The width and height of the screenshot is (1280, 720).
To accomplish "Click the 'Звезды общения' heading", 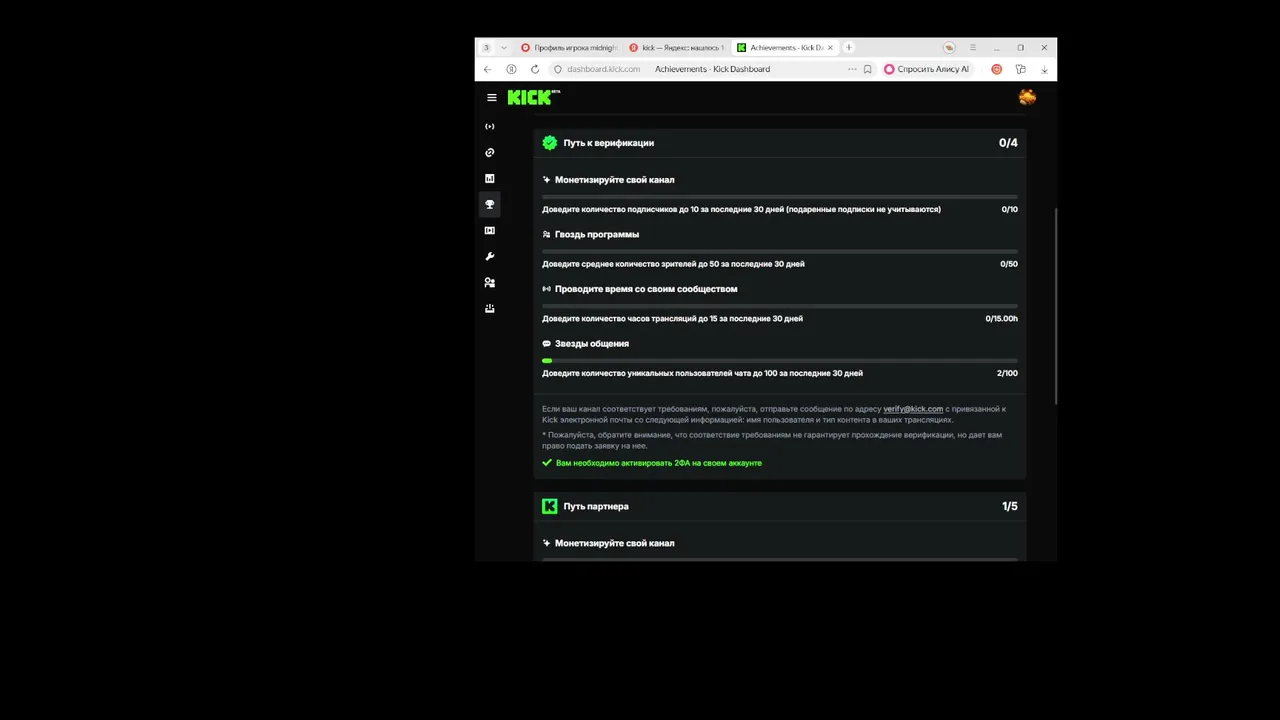I will pyautogui.click(x=592, y=343).
